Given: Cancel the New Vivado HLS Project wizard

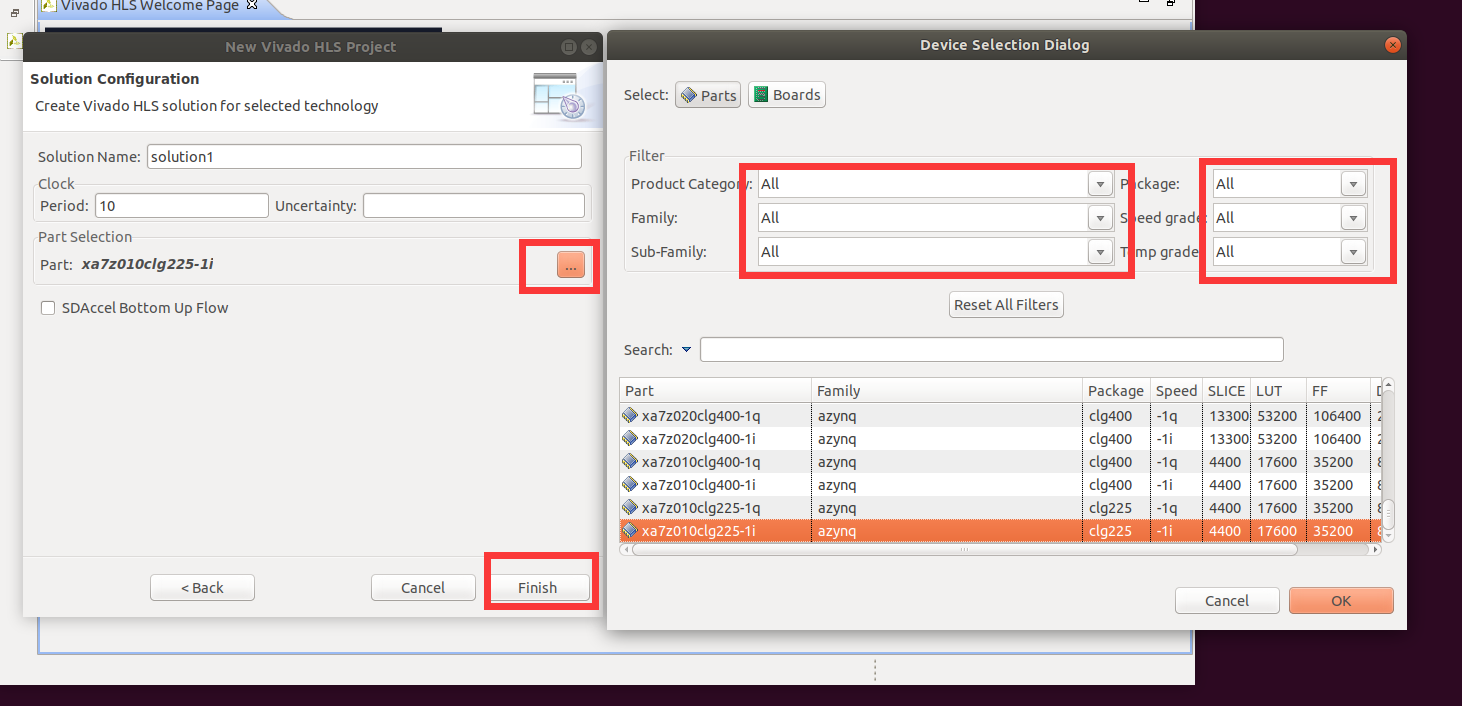Looking at the screenshot, I should coord(423,587).
